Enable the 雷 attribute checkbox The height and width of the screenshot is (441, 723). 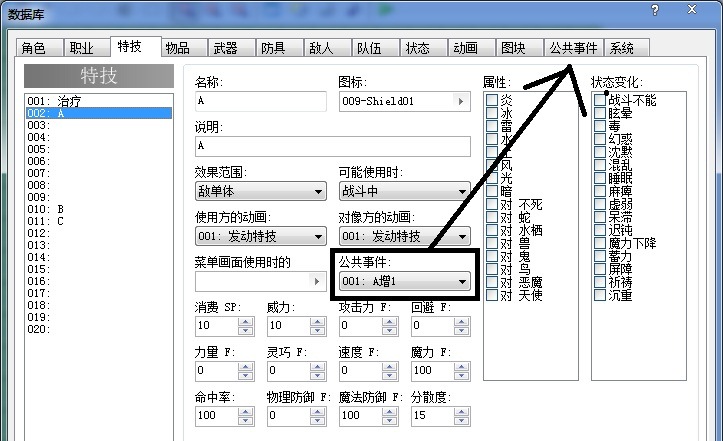pyautogui.click(x=492, y=126)
